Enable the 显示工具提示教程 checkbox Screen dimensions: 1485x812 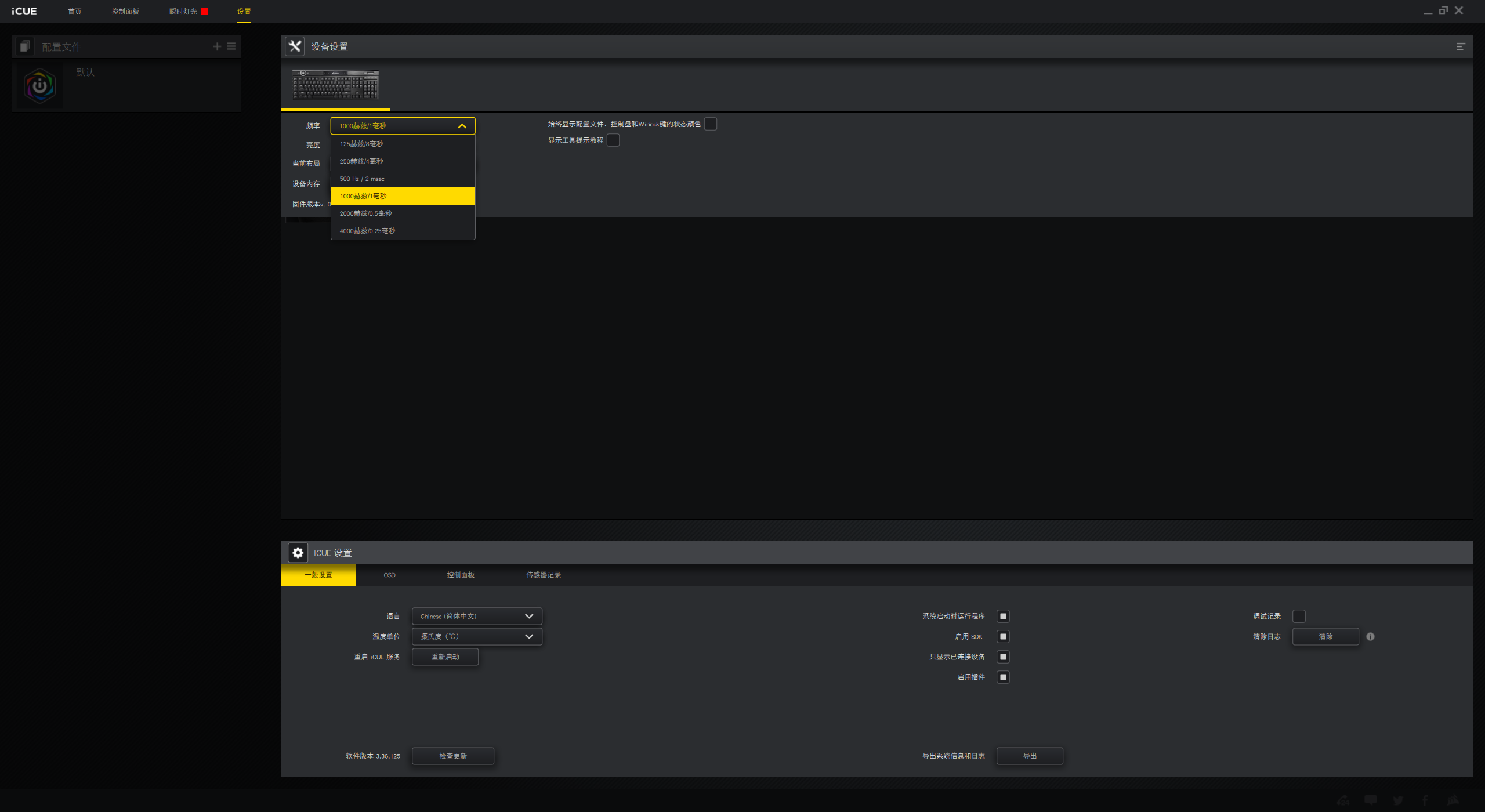pos(613,140)
